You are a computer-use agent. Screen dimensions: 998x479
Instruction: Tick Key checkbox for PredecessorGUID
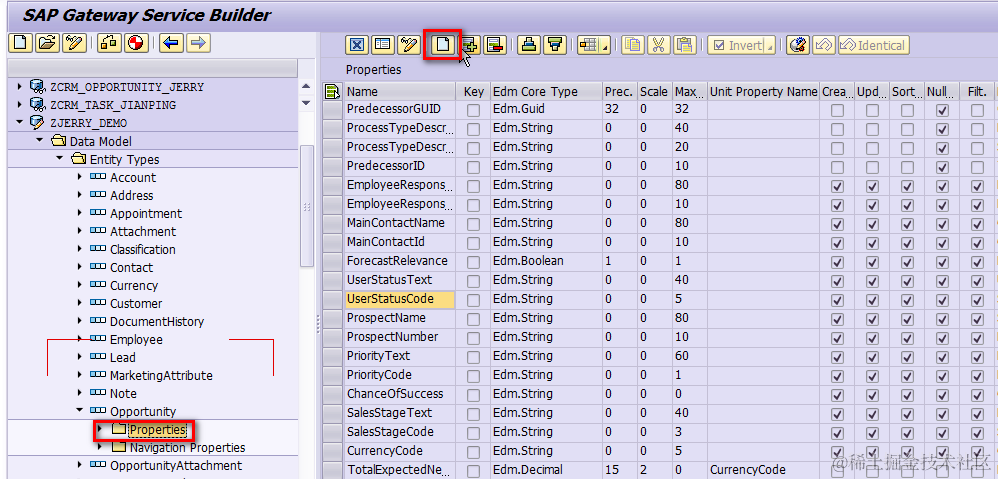473,110
